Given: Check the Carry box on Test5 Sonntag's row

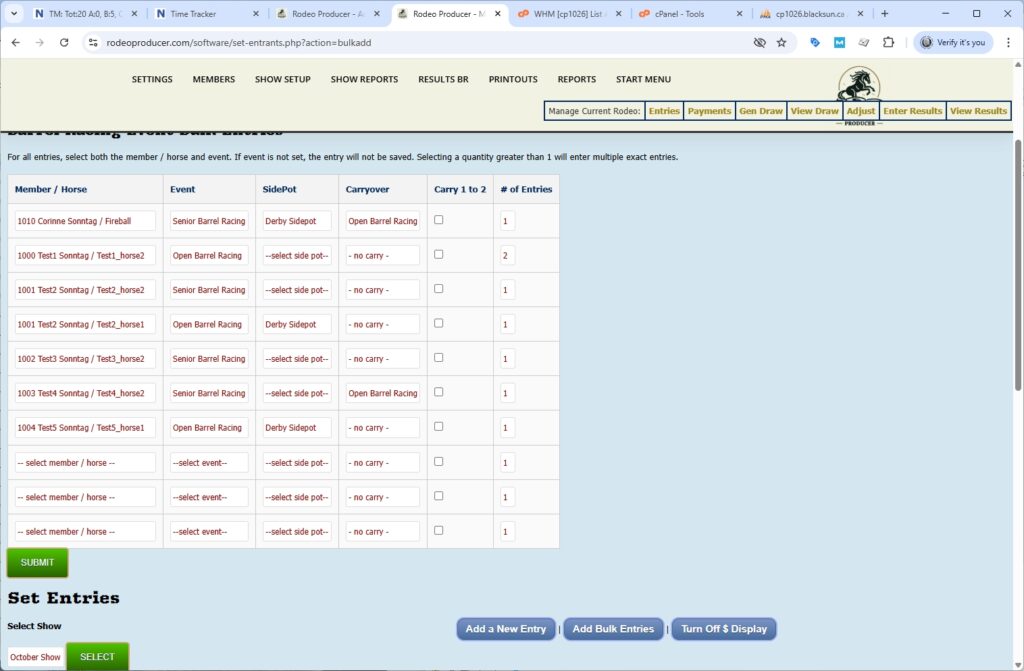Looking at the screenshot, I should point(438,426).
